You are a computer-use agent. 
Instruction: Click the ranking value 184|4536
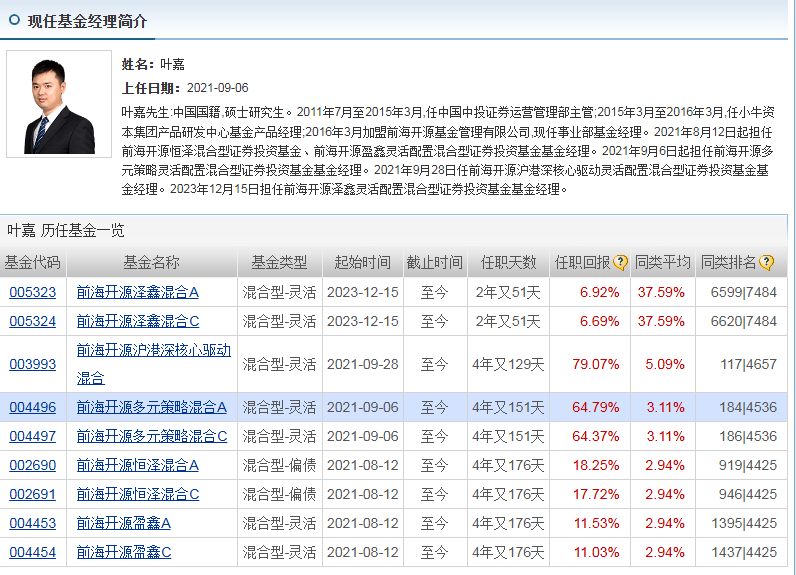point(748,408)
